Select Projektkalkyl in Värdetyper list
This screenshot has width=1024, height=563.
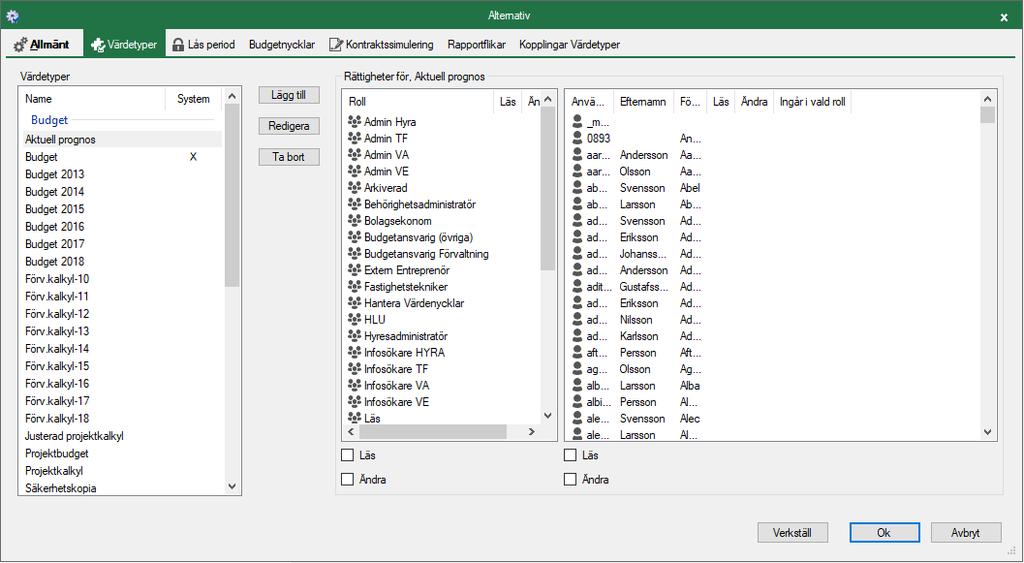(121, 471)
